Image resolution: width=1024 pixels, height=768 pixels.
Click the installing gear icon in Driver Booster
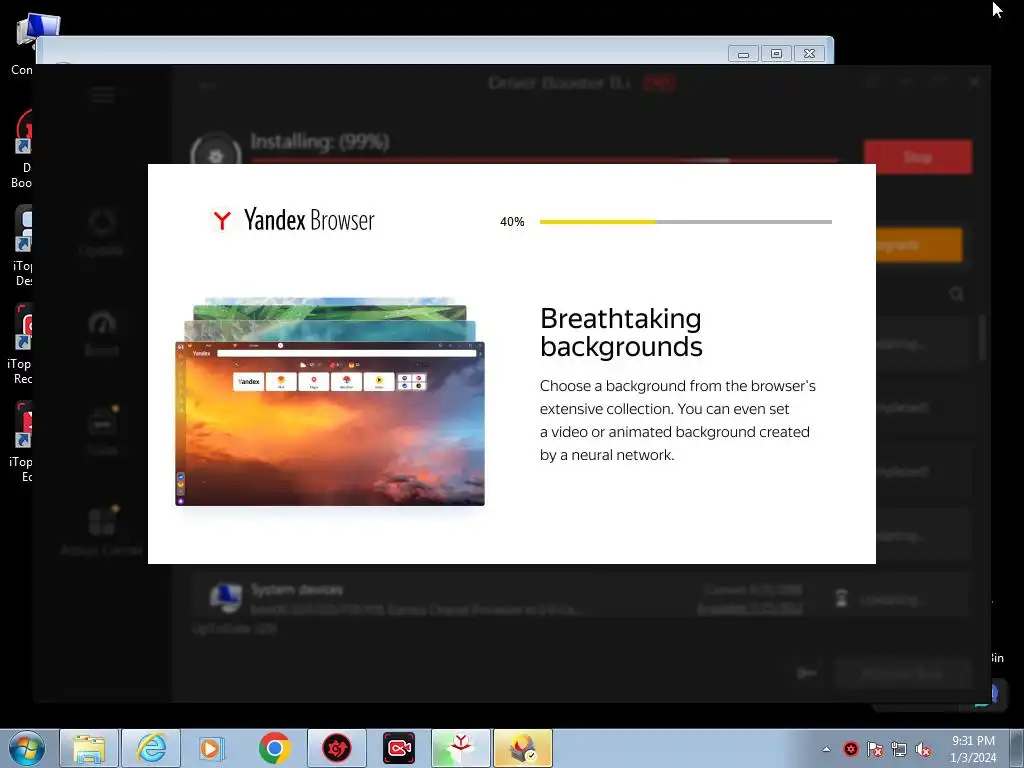tap(216, 155)
